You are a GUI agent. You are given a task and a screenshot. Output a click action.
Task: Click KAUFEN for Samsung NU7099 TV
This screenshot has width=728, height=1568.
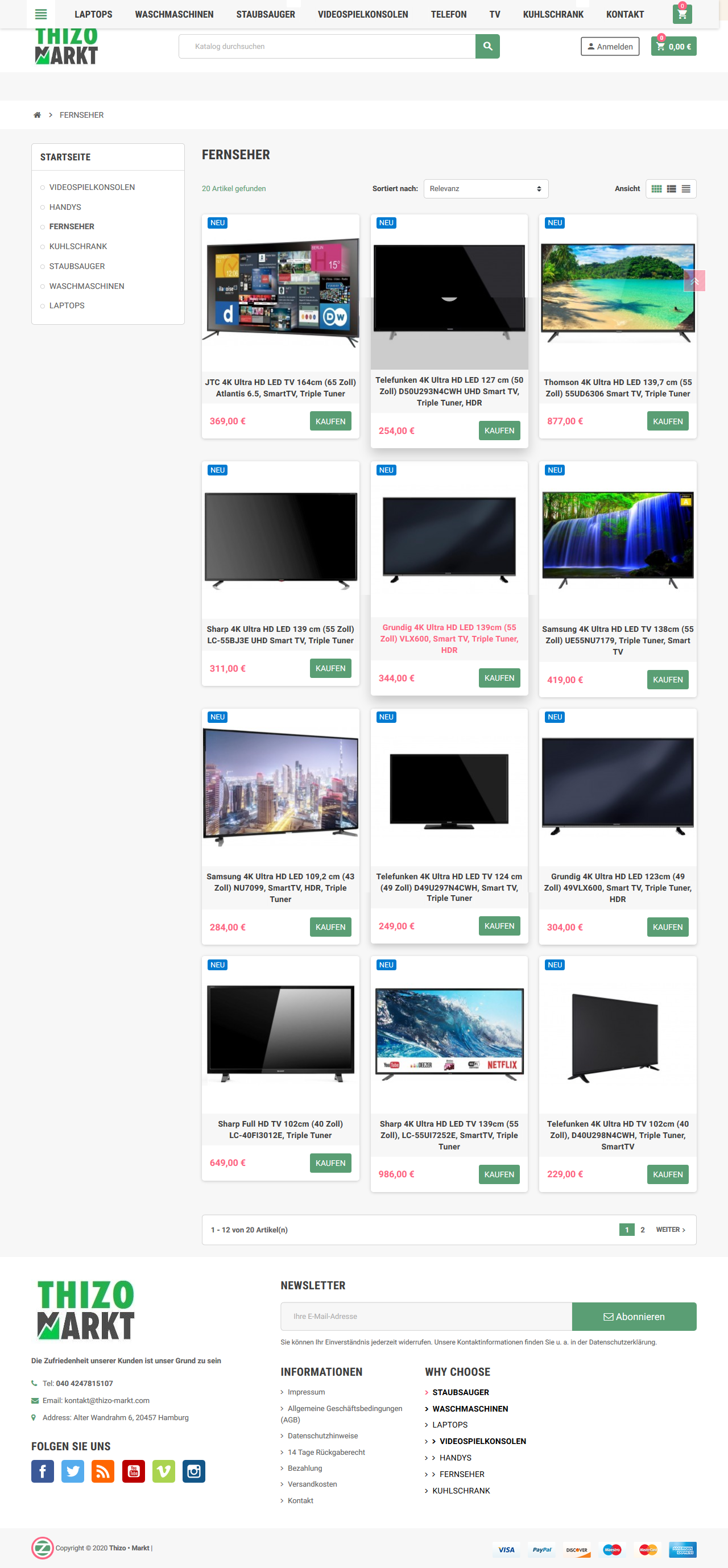330,927
